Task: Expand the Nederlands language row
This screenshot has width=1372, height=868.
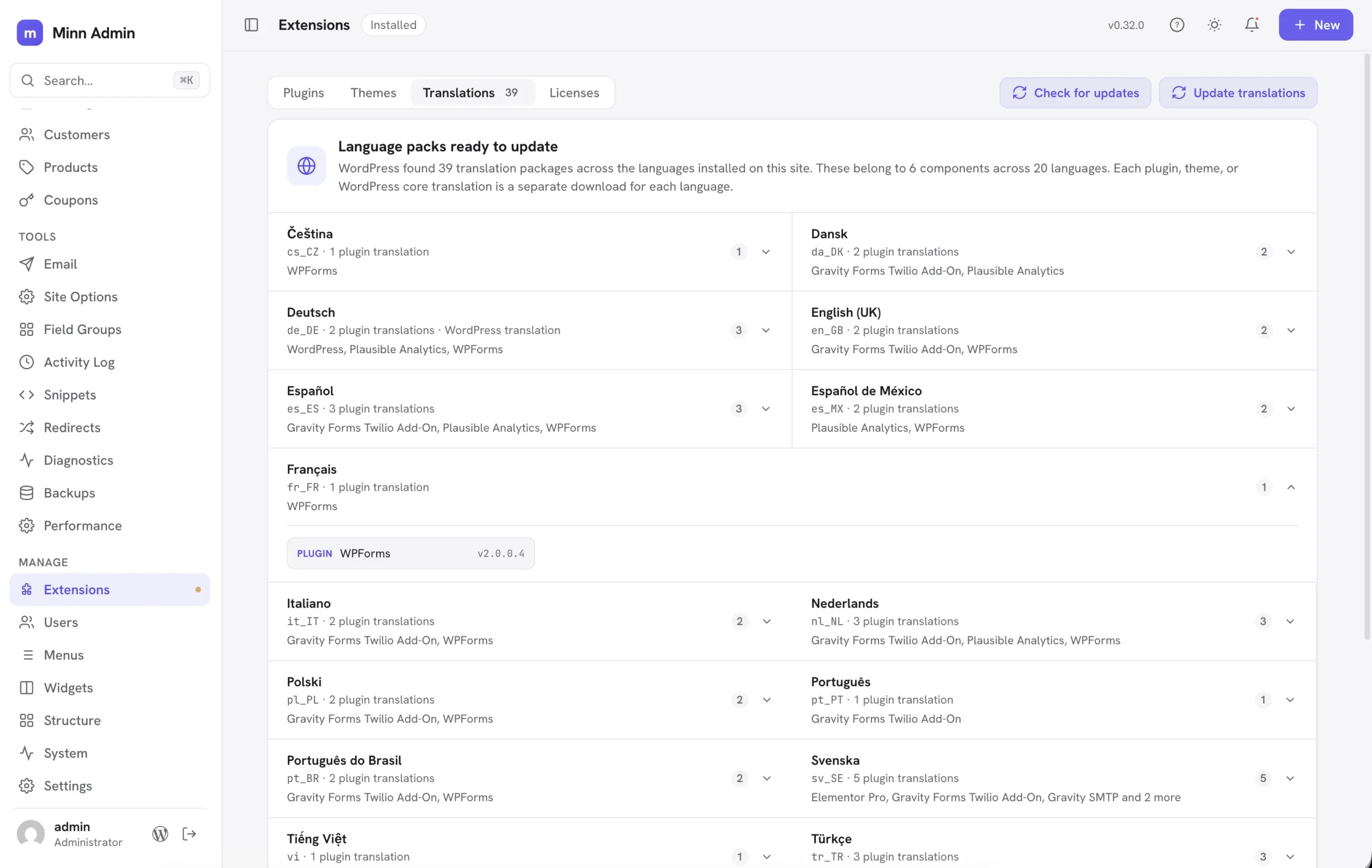Action: point(1054,622)
